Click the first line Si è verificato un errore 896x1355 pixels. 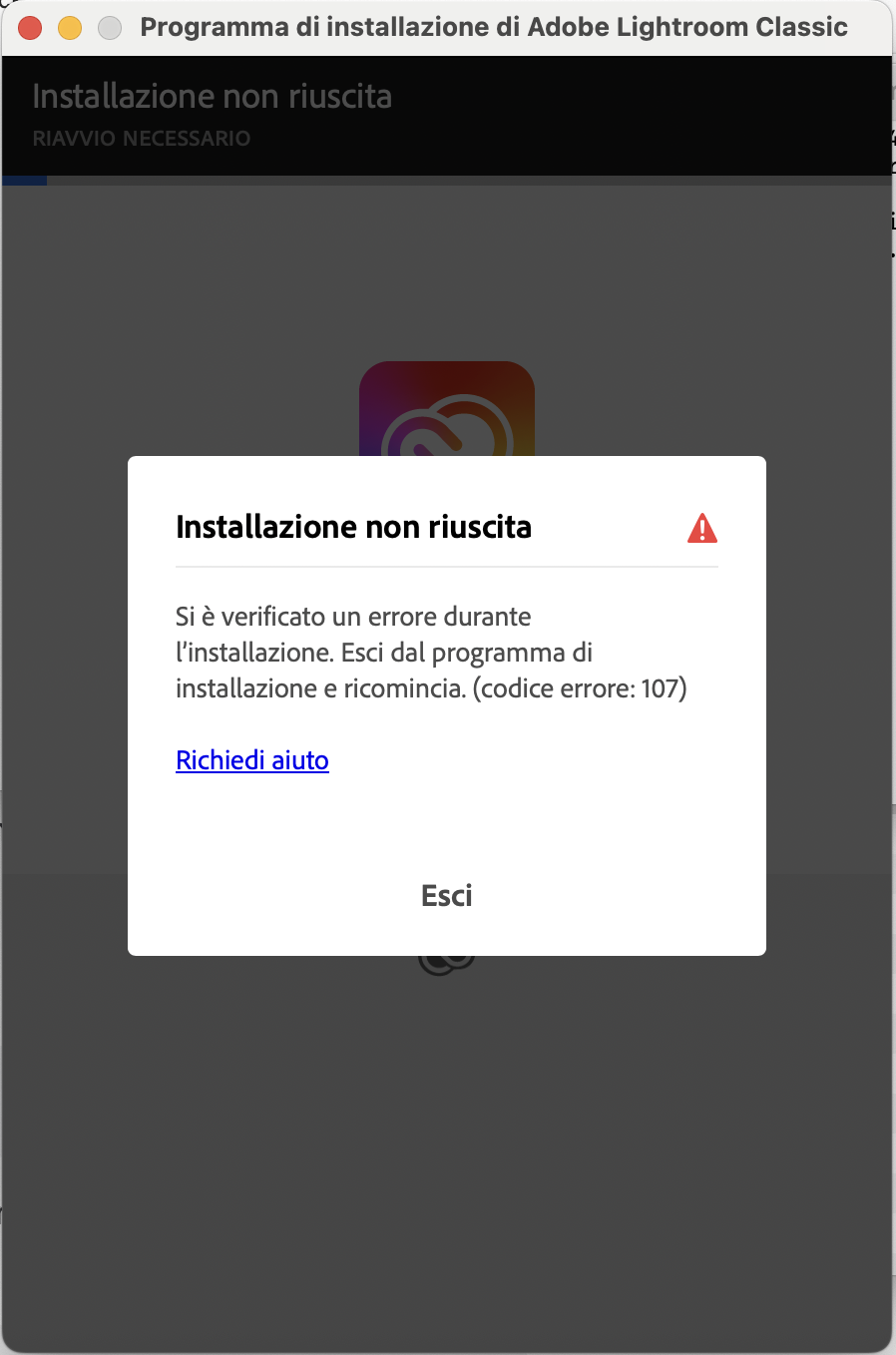pyautogui.click(x=353, y=617)
